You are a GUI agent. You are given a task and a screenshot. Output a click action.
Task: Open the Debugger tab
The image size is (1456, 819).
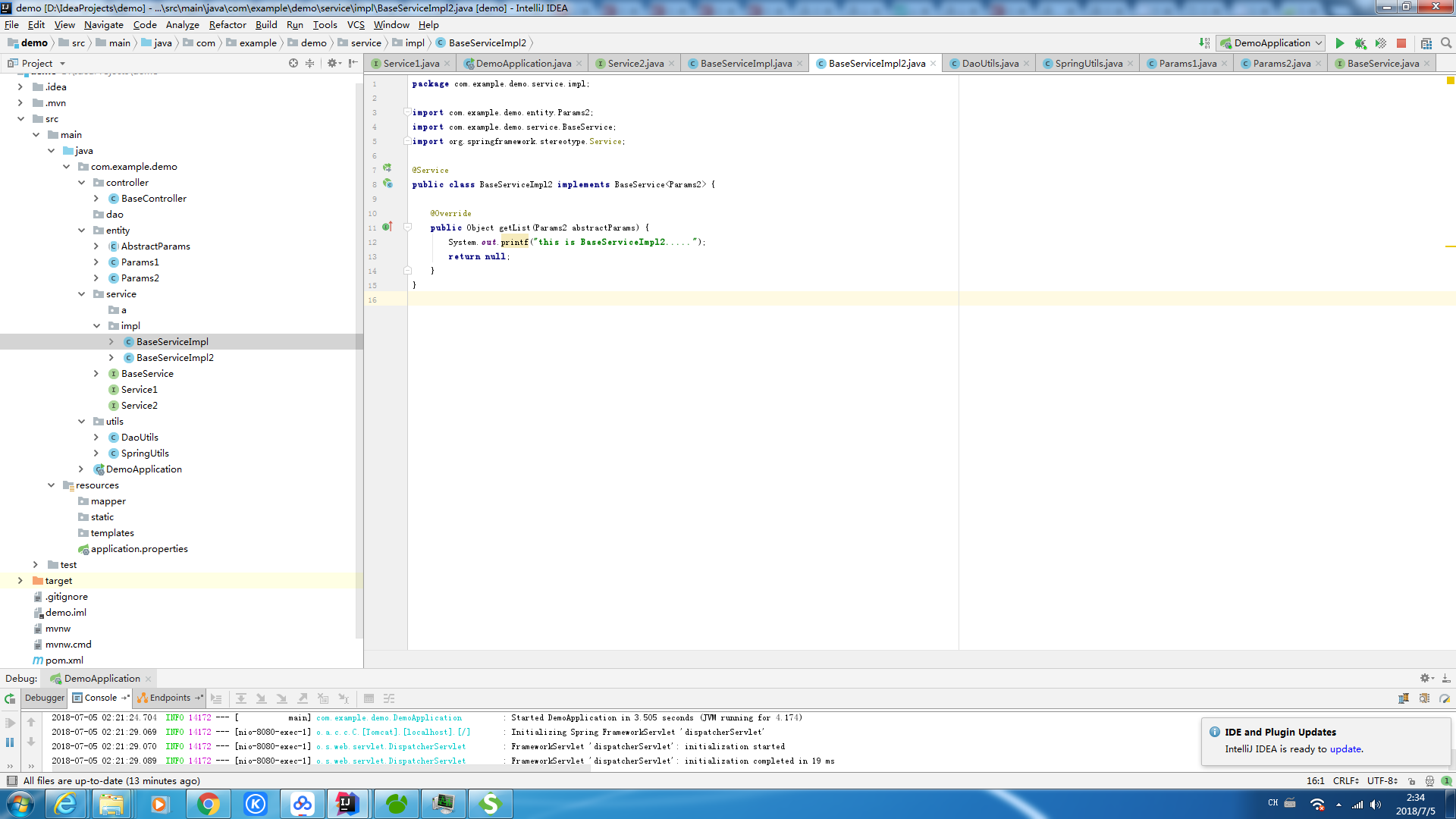click(x=45, y=698)
